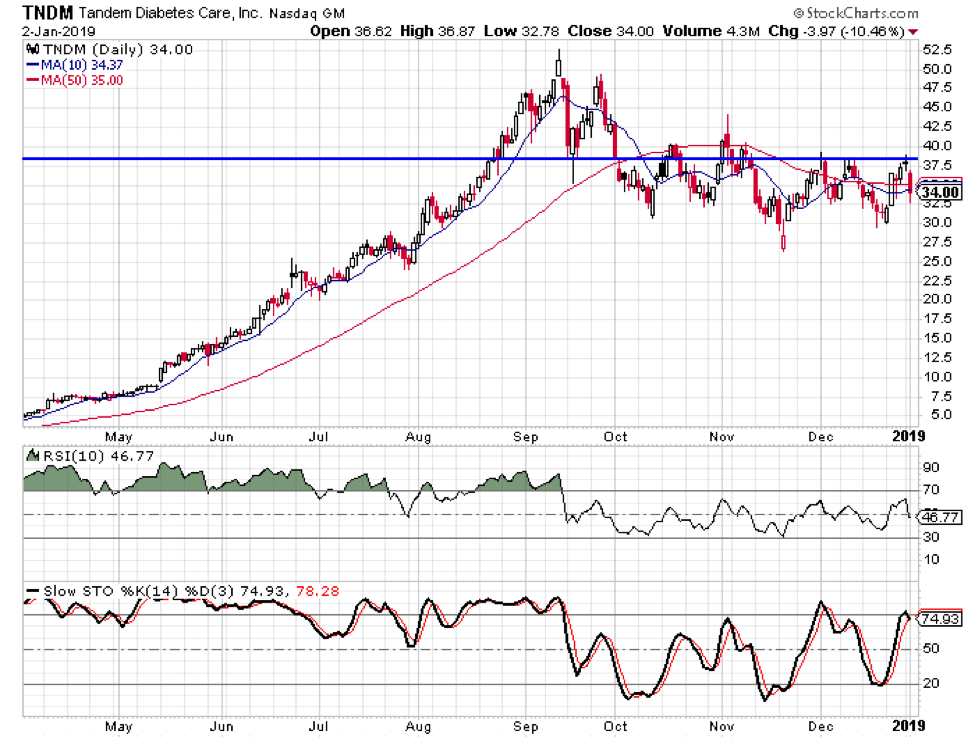974x737 pixels.
Task: Click the 5.0 price axis label
Action: pos(941,414)
